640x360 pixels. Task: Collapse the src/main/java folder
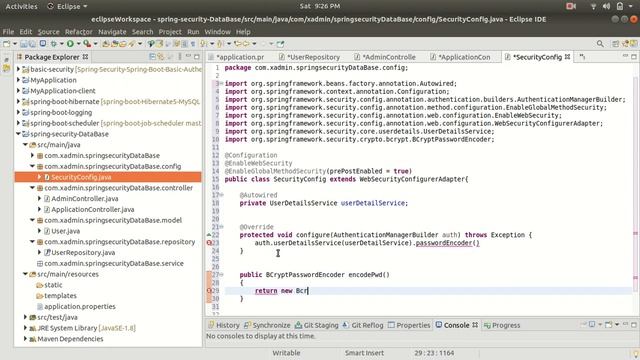(x=25, y=144)
